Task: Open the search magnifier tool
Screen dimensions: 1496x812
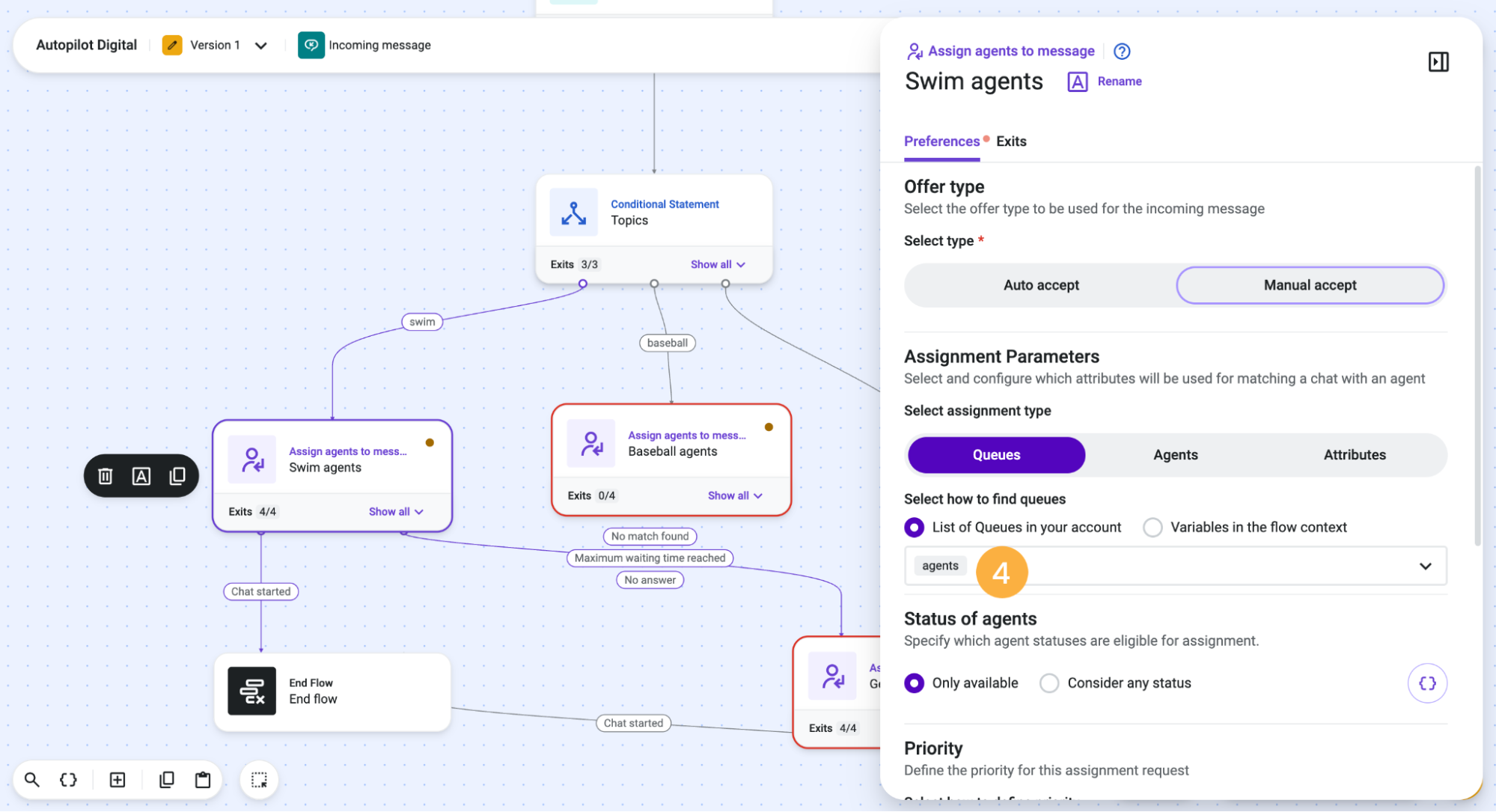Action: coord(32,780)
